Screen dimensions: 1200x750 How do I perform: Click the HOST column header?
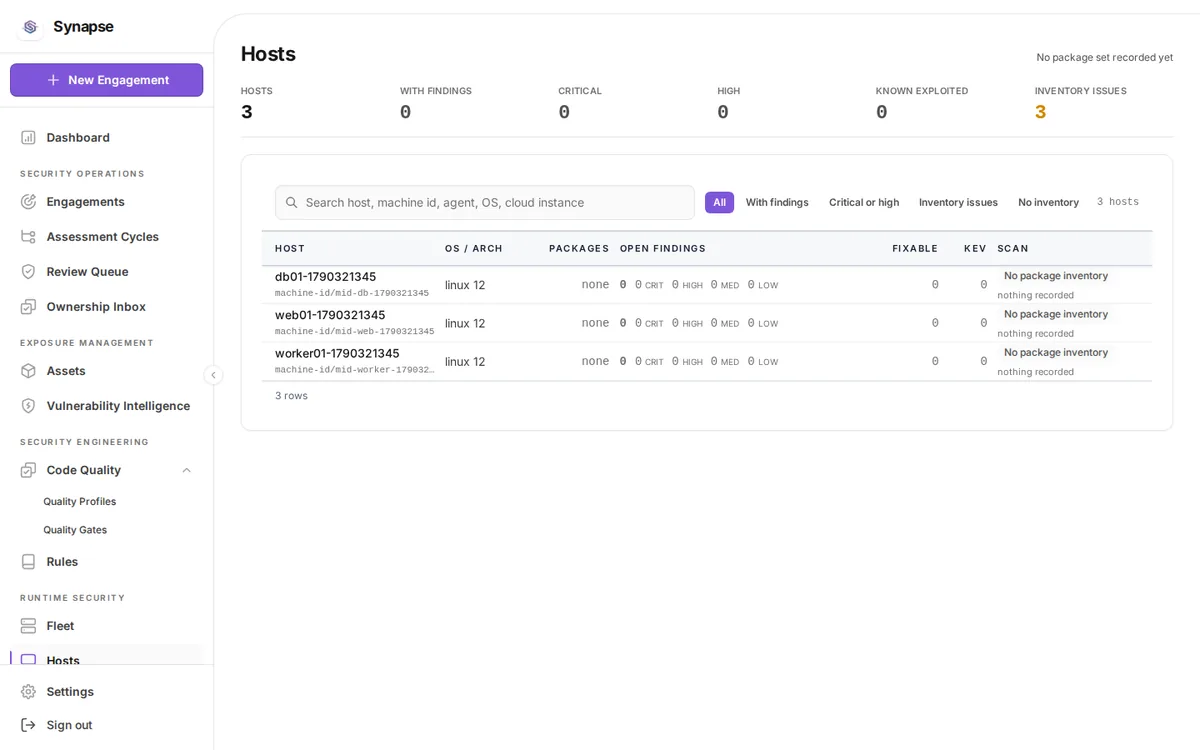tap(290, 248)
